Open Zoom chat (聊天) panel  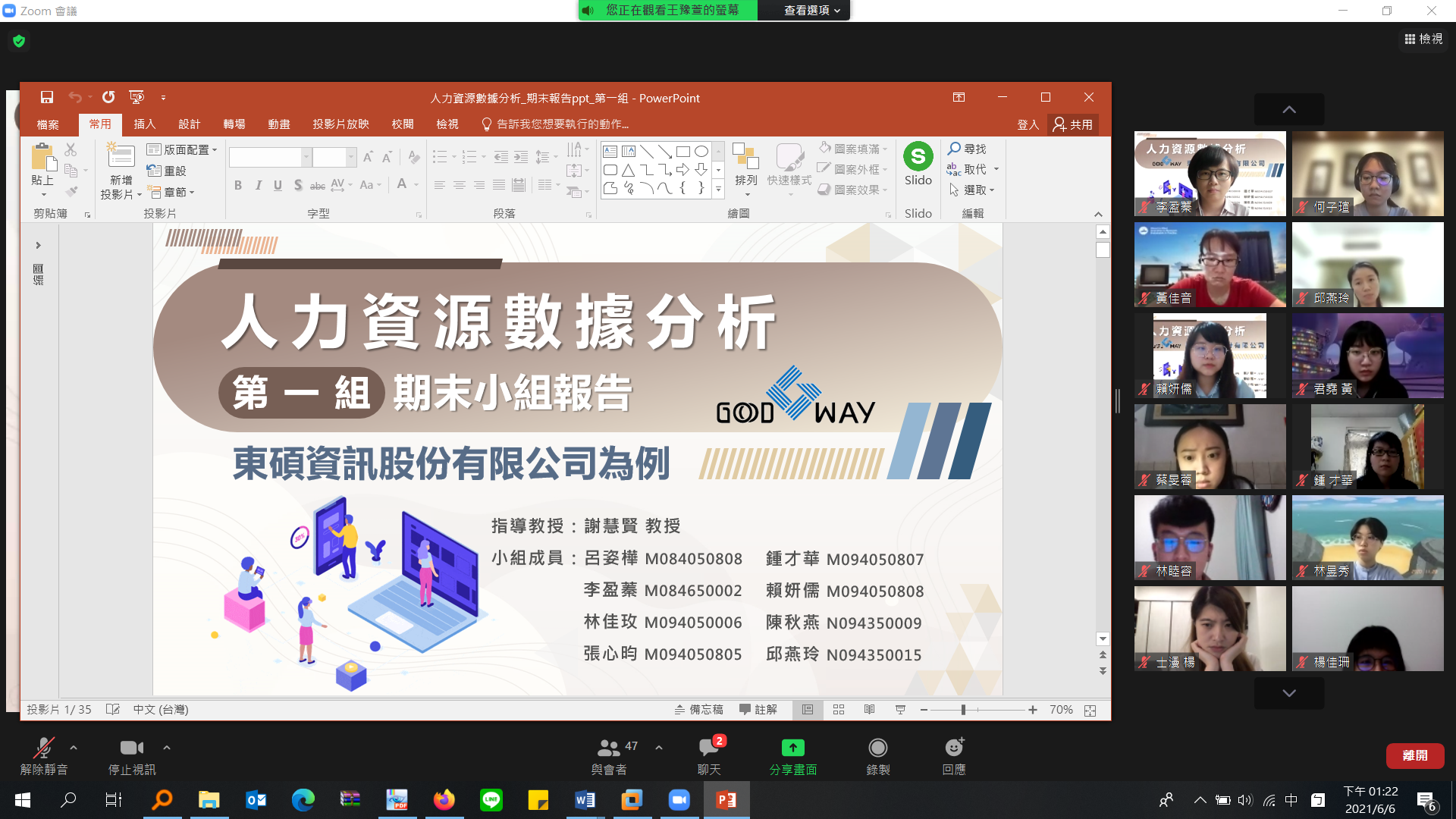709,755
